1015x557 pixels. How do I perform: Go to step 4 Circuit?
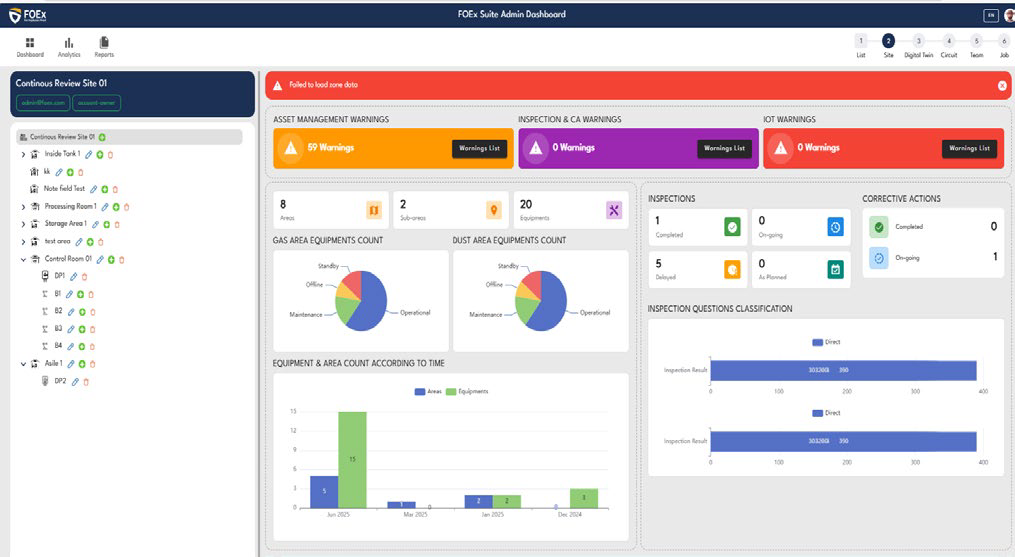pos(948,46)
